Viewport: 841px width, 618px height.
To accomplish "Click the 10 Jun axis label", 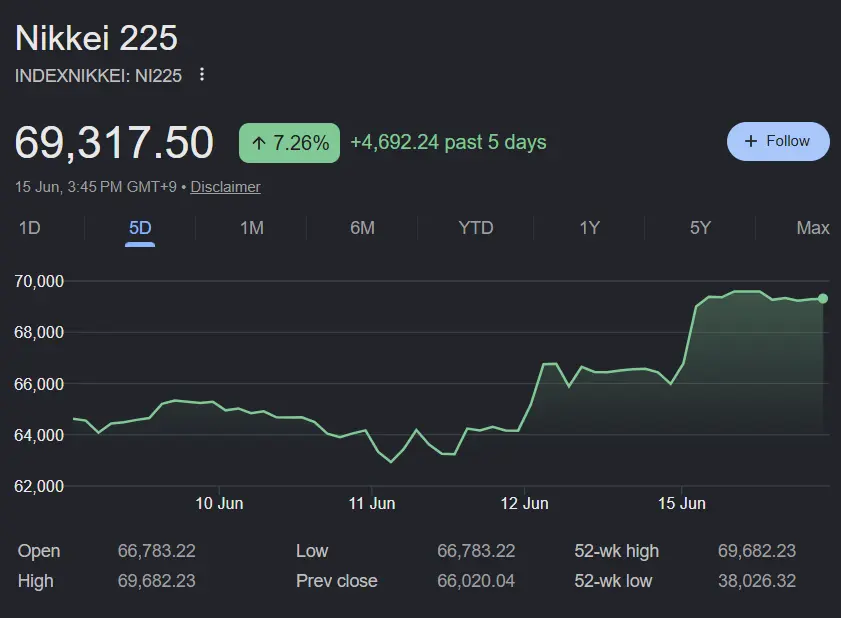I will [219, 503].
